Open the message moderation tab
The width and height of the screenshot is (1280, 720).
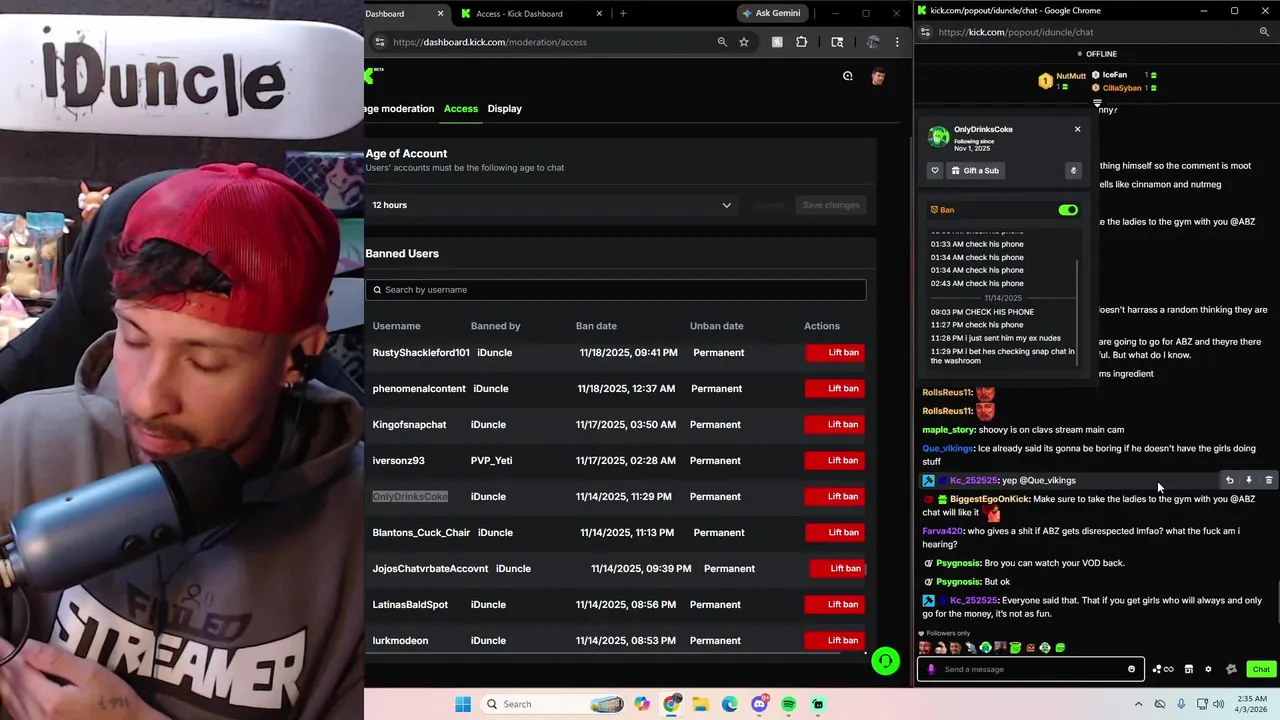[400, 108]
